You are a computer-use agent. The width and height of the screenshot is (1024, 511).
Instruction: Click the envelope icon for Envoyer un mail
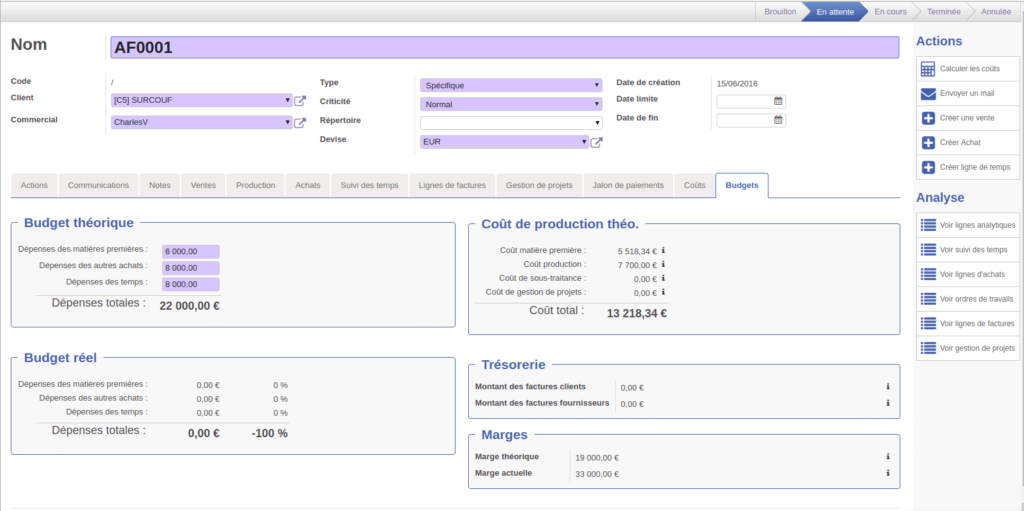coord(928,94)
